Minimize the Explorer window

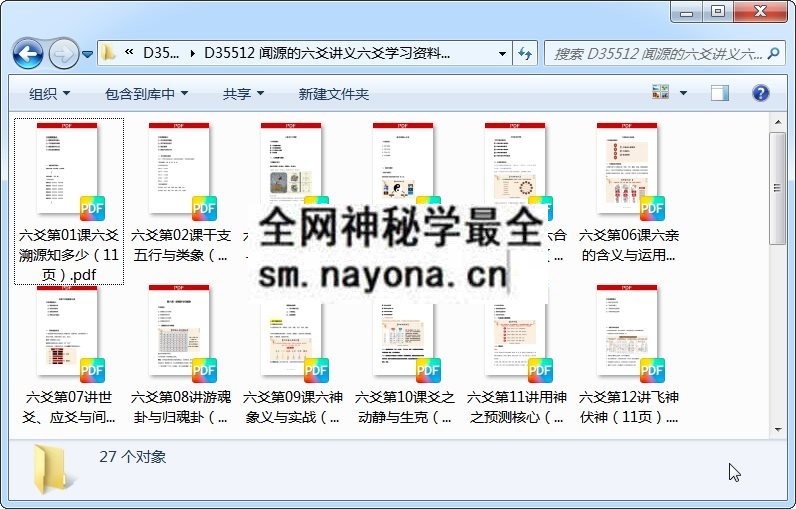click(x=686, y=12)
